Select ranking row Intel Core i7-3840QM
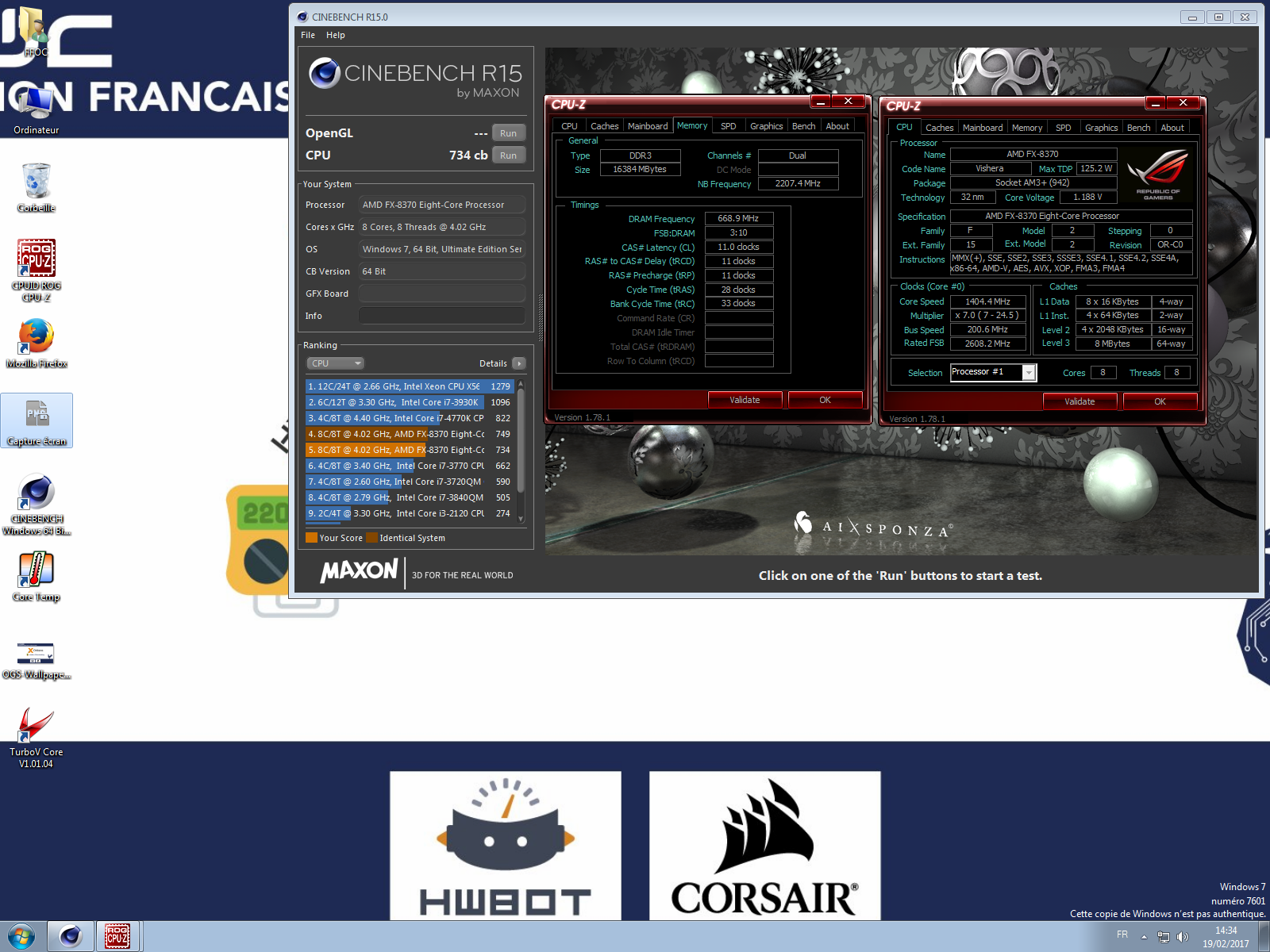The image size is (1270, 952). 410,497
